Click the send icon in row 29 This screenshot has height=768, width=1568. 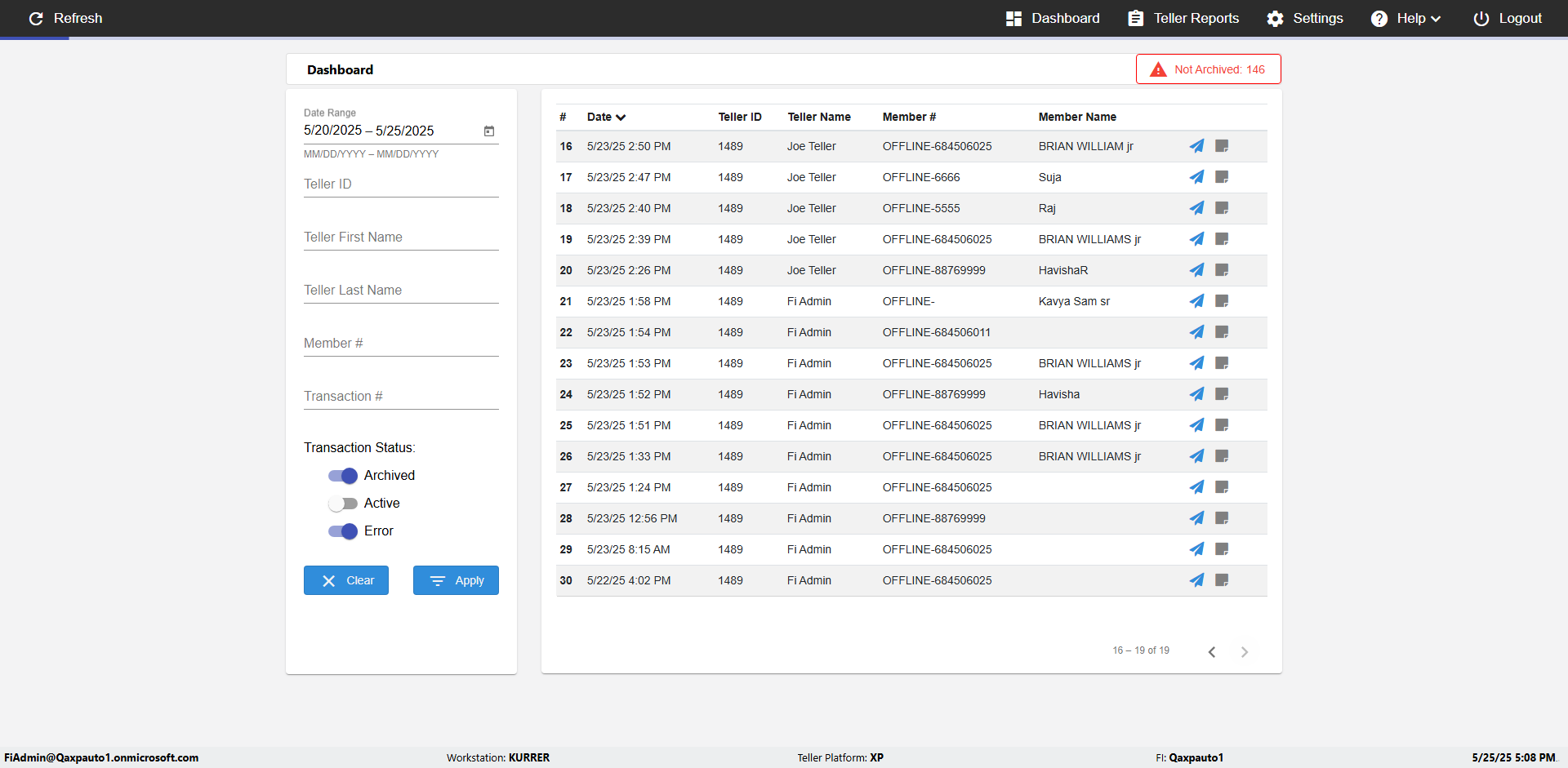click(1196, 549)
